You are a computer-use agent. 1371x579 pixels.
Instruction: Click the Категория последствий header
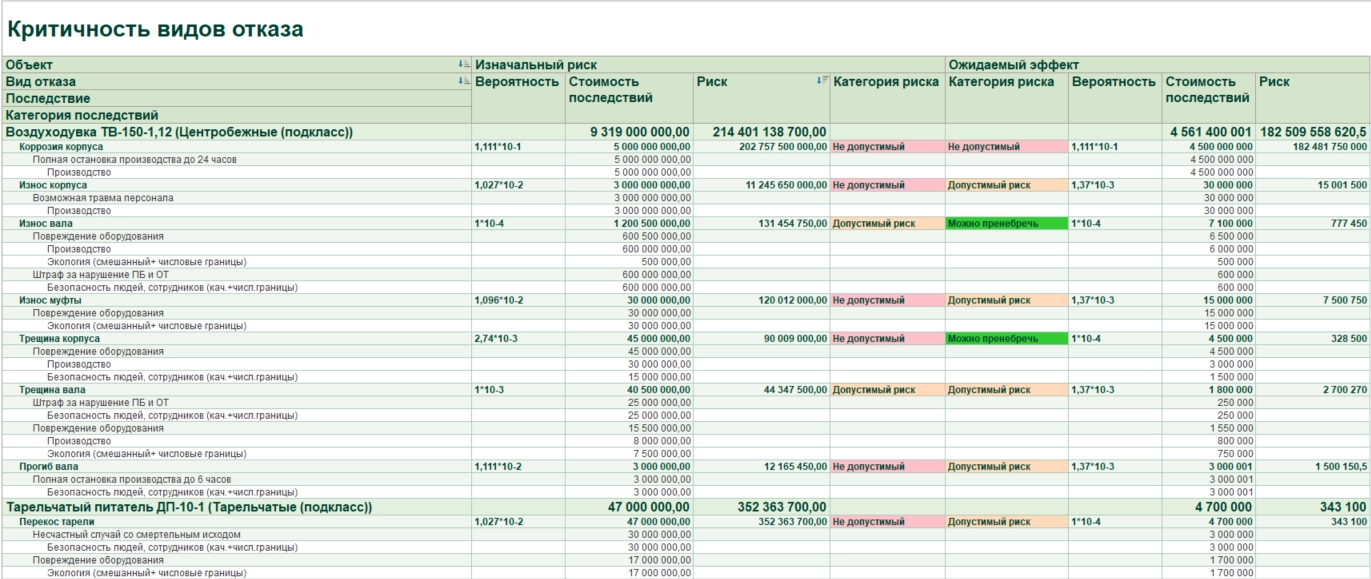[x=82, y=115]
